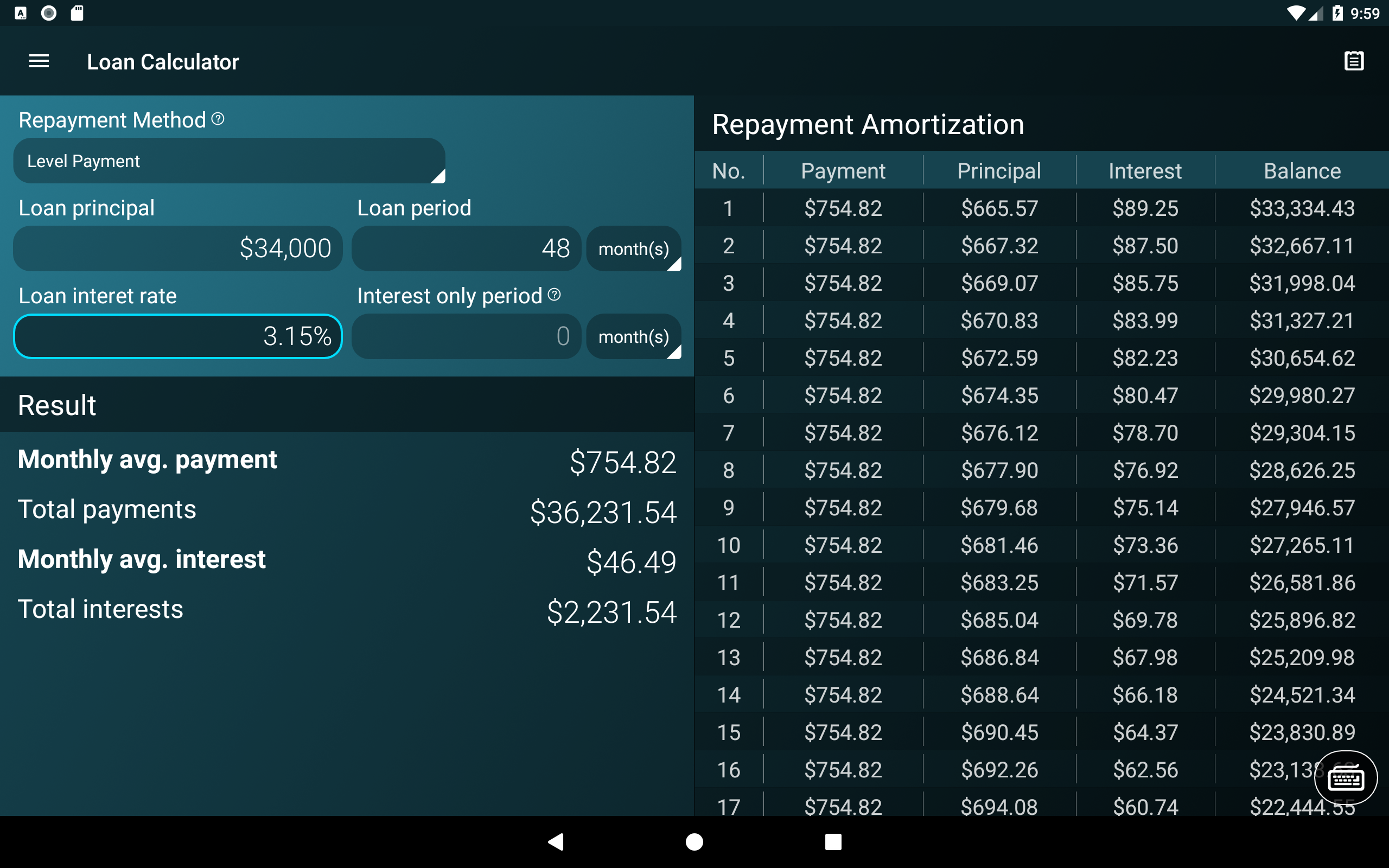1389x868 pixels.
Task: Open the loan period month(s) unit dropdown
Action: [634, 248]
